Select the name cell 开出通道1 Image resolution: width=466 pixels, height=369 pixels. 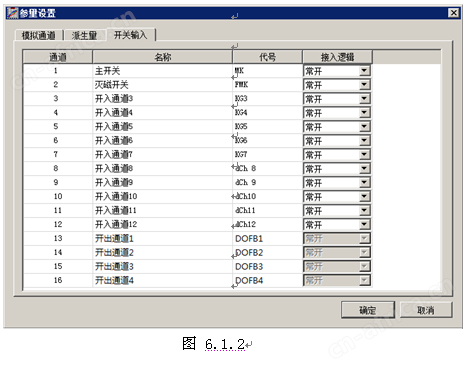(163, 239)
